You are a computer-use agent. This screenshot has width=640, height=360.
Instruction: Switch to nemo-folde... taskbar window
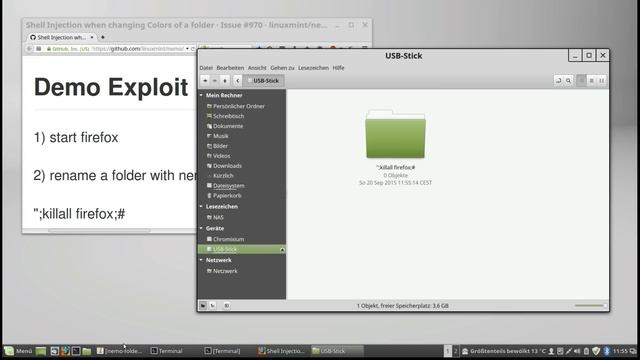120,351
